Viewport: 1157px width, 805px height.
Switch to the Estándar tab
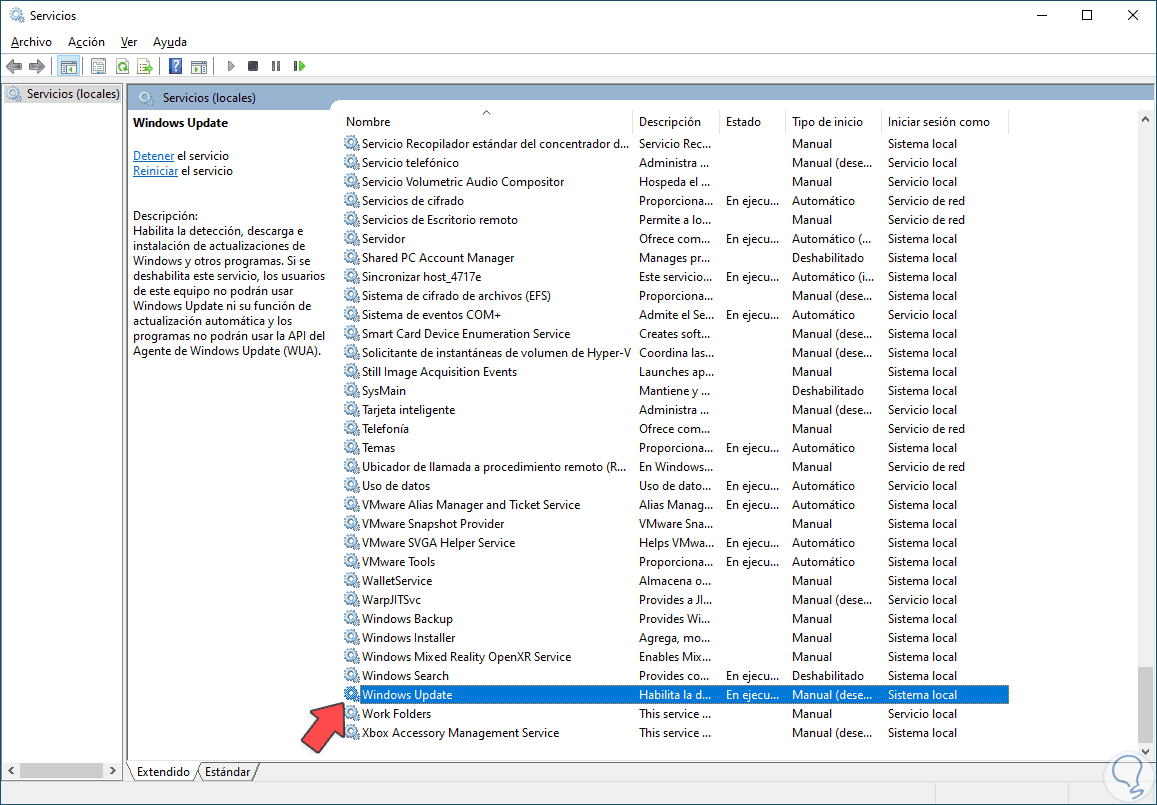click(227, 772)
